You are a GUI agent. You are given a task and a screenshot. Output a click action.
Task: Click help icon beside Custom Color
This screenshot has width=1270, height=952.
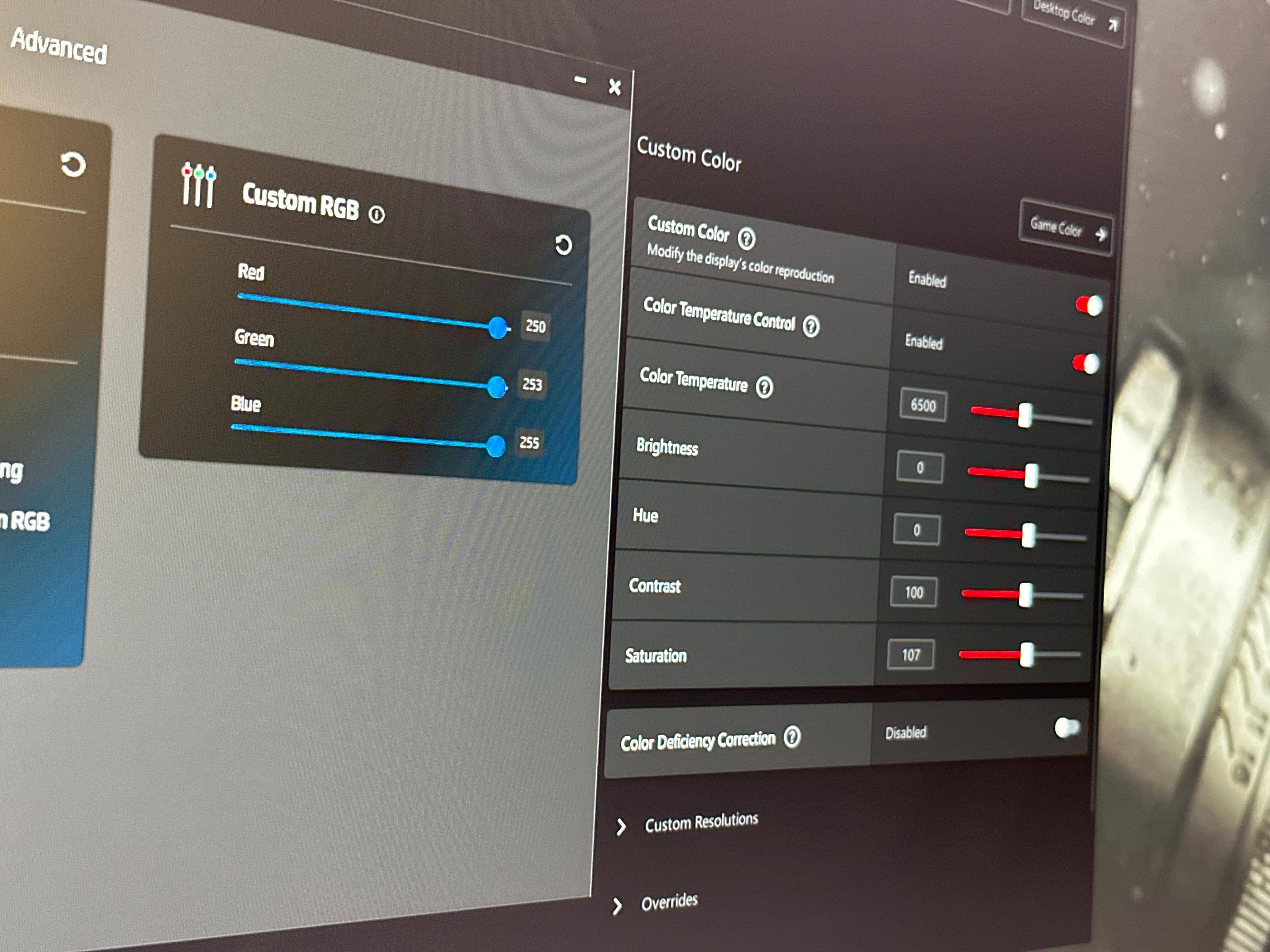pos(746,238)
